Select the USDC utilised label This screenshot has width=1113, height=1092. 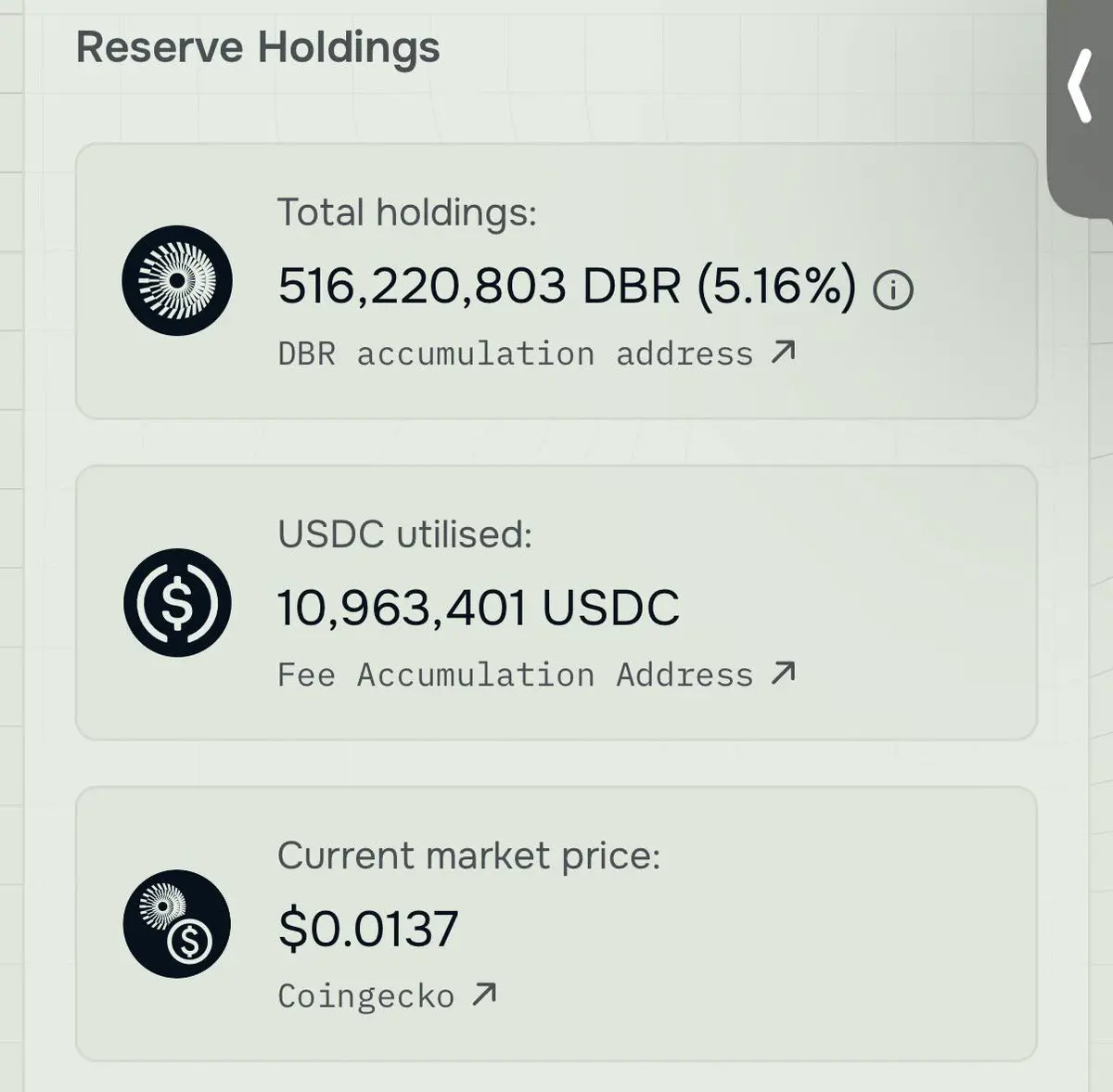404,534
